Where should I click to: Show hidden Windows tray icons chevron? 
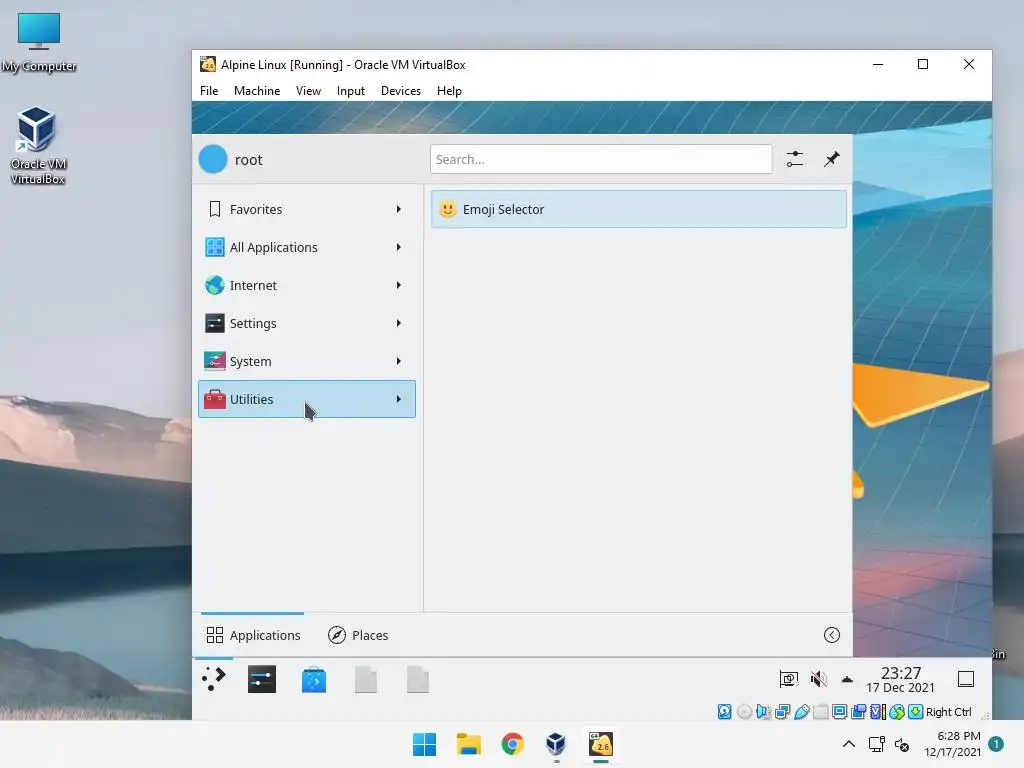point(848,744)
